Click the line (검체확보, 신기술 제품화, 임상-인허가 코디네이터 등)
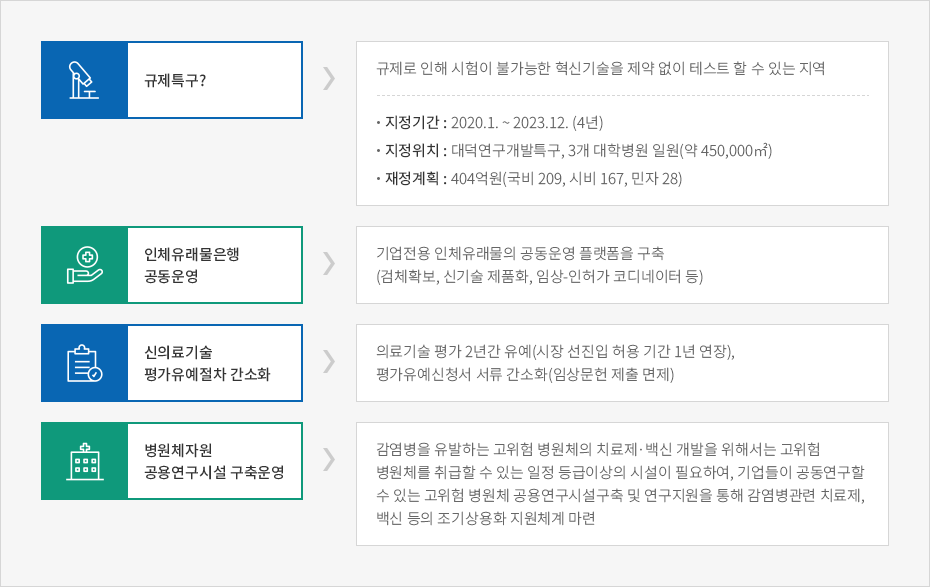This screenshot has height=587, width=930. (540, 276)
